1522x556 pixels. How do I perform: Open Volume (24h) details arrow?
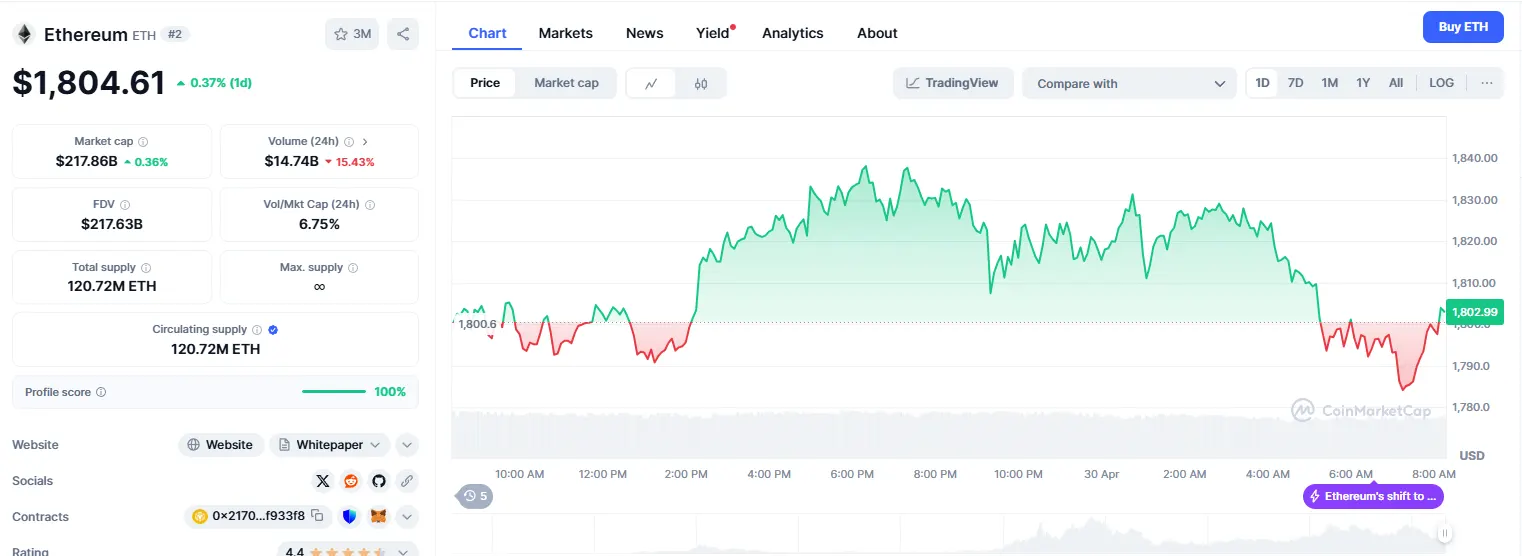[365, 142]
